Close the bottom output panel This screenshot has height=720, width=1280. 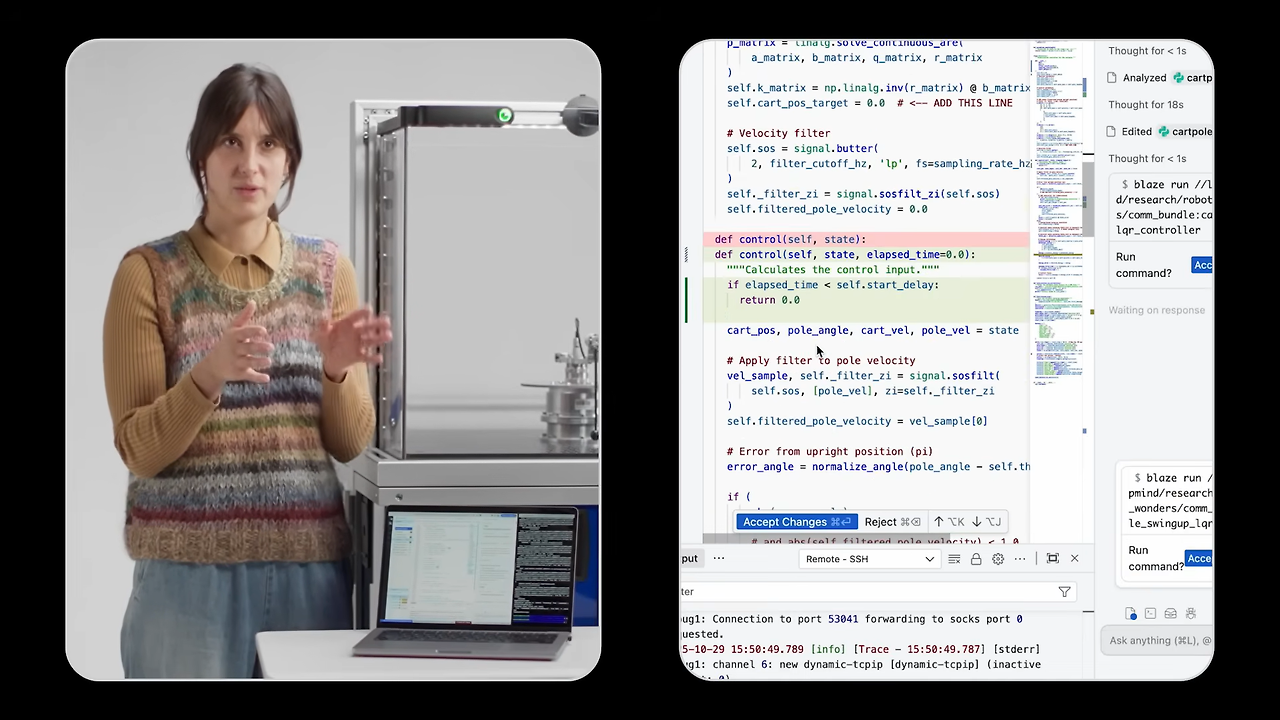point(1075,559)
